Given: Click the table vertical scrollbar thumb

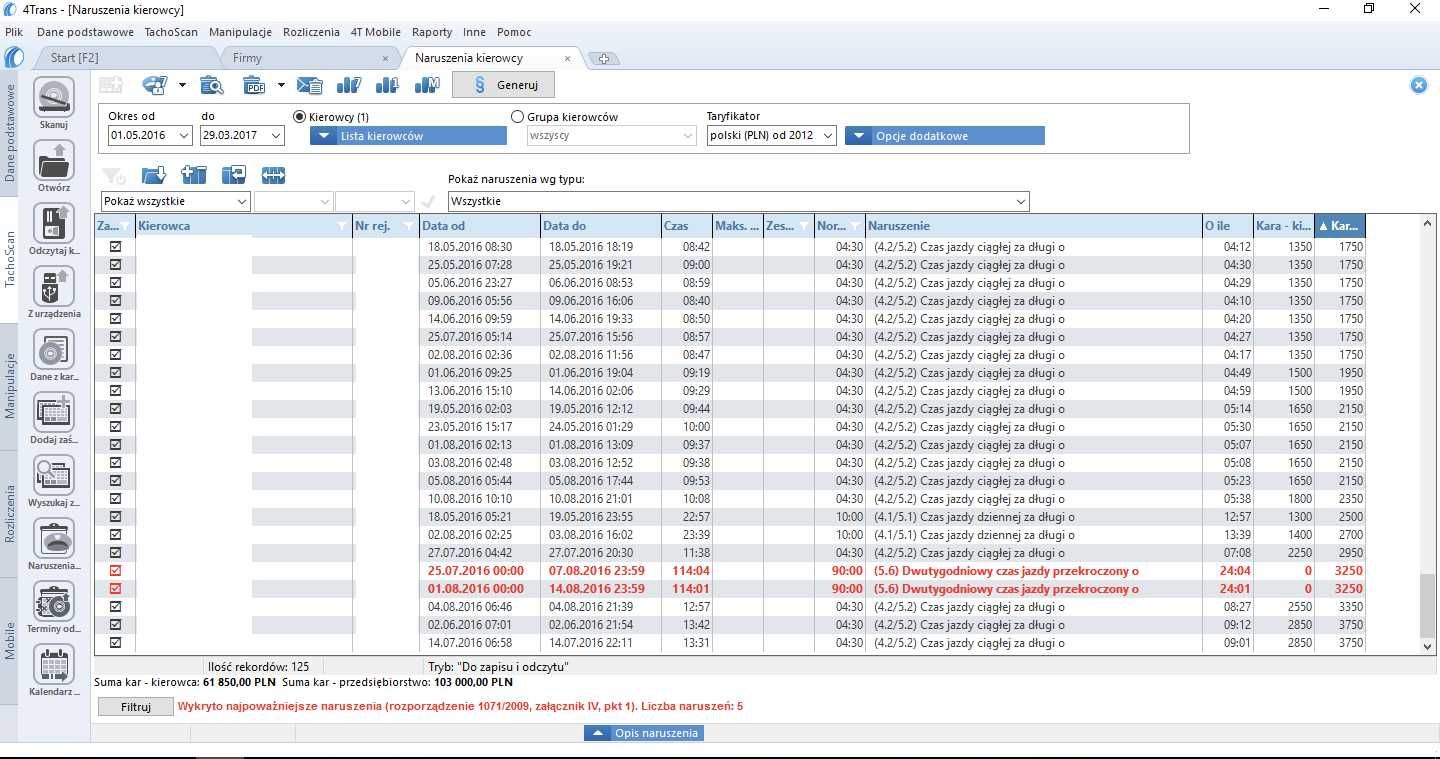Looking at the screenshot, I should click(1427, 606).
